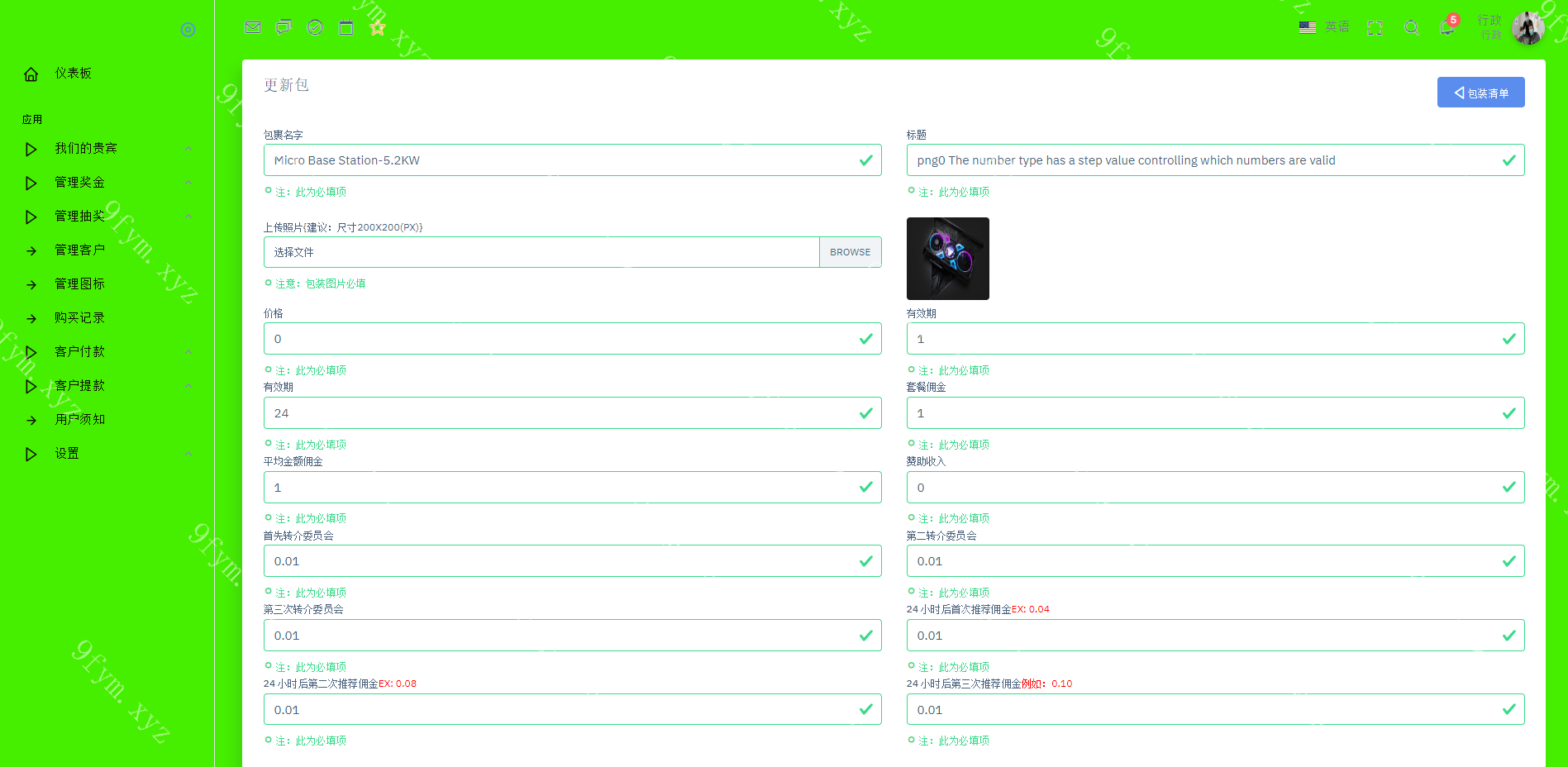The image size is (1568, 767).
Task: Open 管理图标 menu item
Action: [x=80, y=283]
